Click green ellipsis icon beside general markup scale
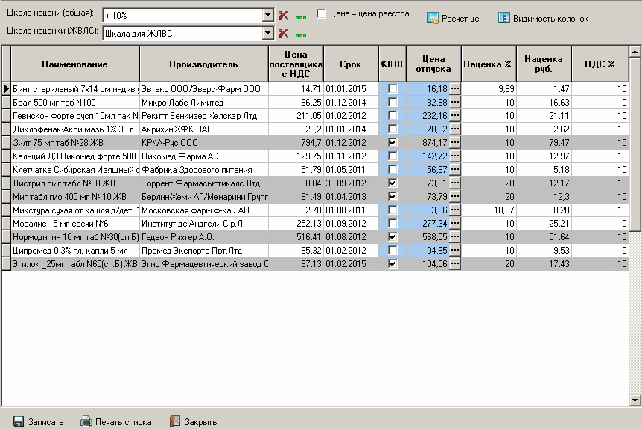Screen dimensions: 642x429 pos(299,17)
